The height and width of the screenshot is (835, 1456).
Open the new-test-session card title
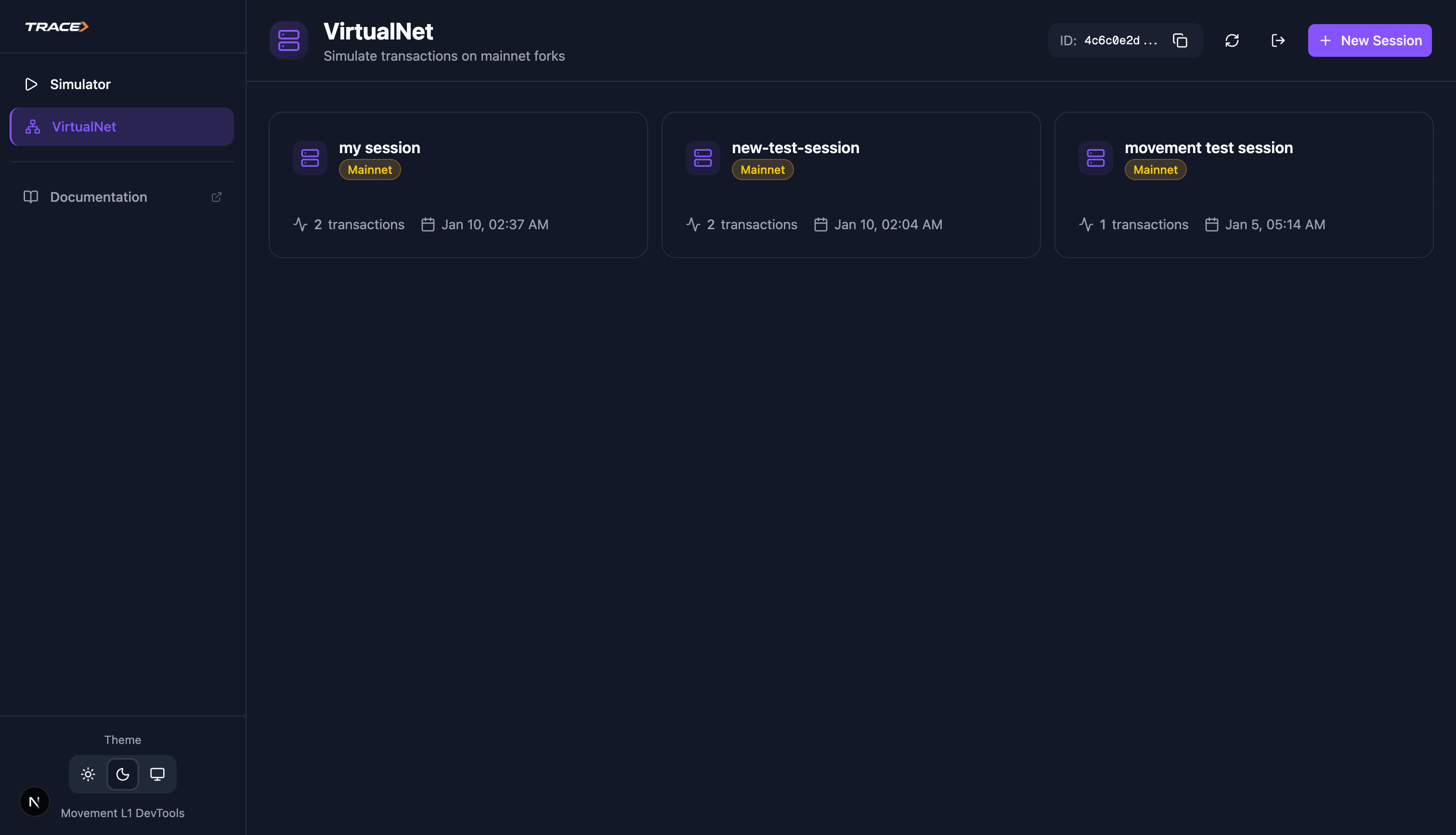point(795,148)
